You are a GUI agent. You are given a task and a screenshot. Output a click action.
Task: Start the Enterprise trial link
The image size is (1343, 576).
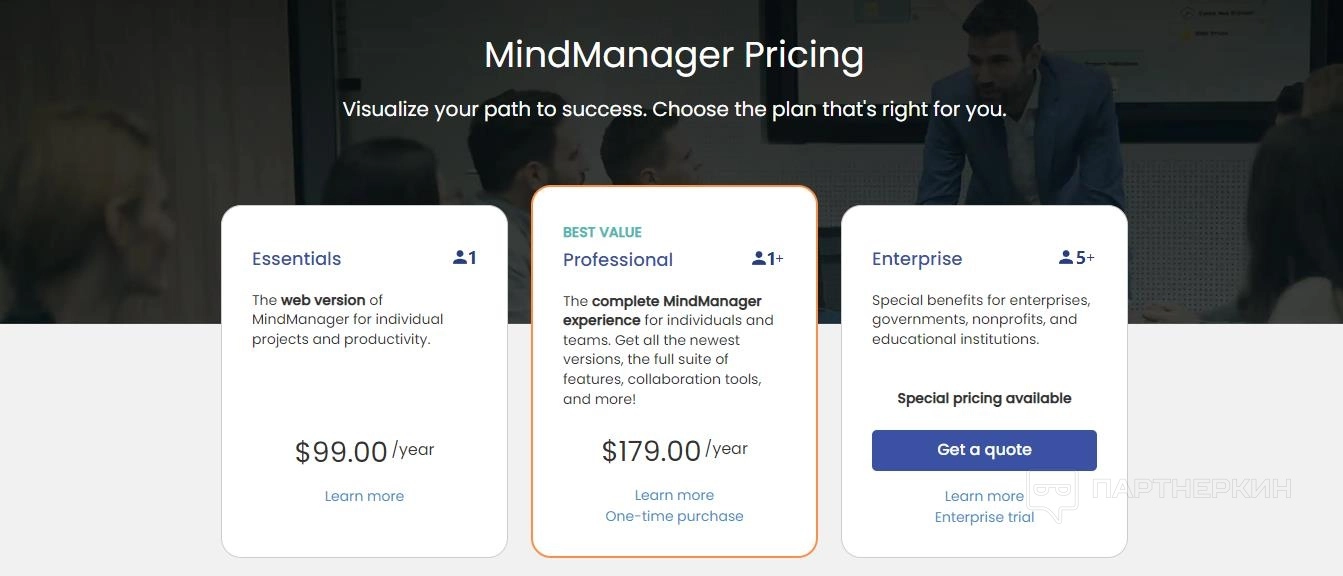click(x=984, y=517)
